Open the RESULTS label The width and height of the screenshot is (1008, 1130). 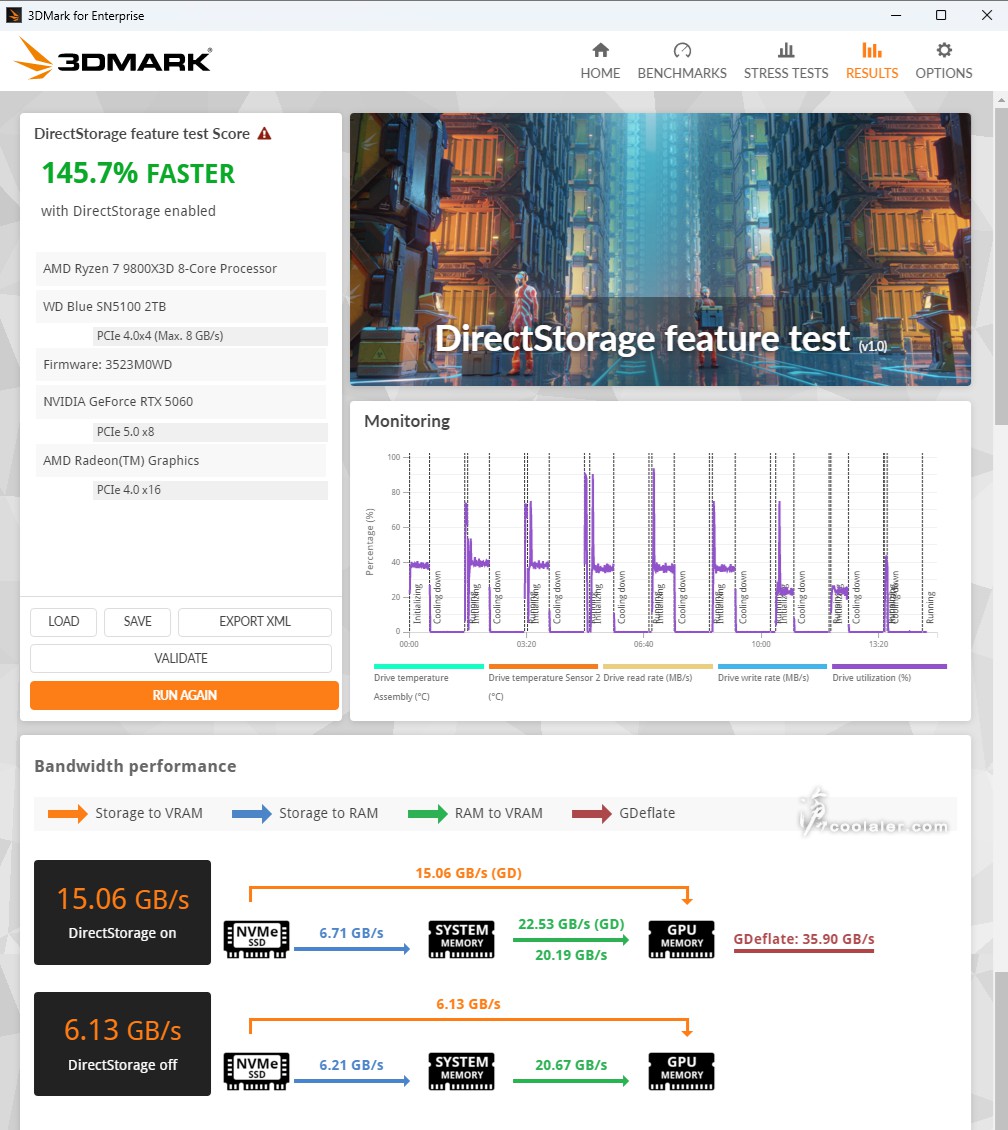pos(872,73)
